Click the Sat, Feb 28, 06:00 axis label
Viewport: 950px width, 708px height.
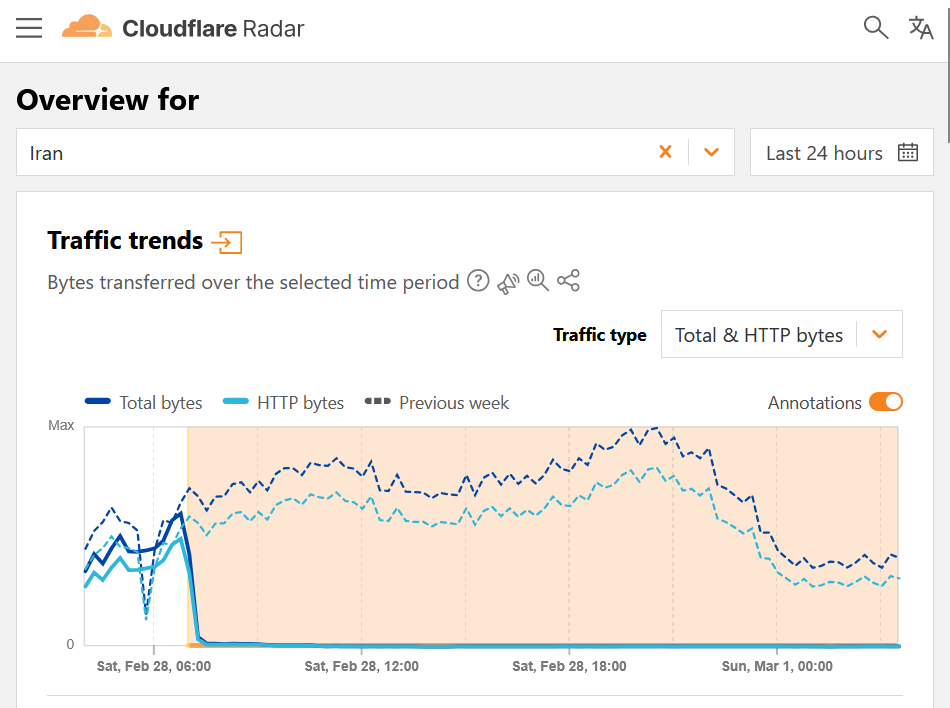pyautogui.click(x=154, y=666)
